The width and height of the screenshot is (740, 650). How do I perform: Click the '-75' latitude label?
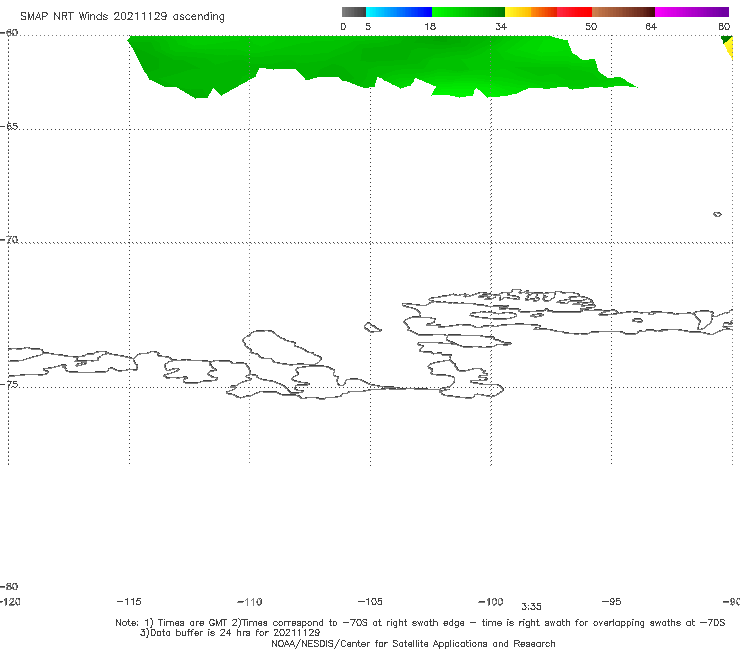click(9, 384)
